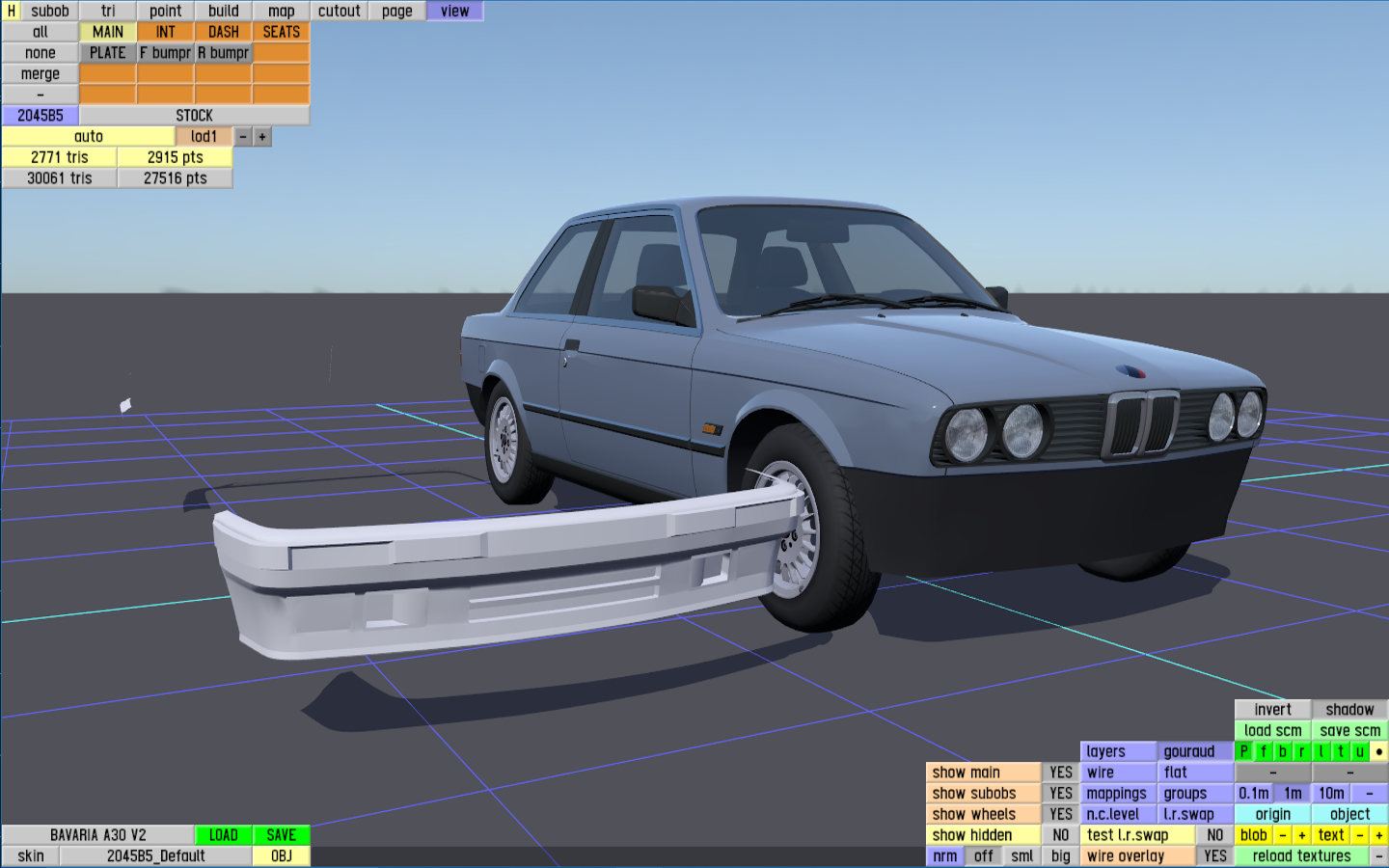Click the lod1 level button
Screen dimensions: 1389x868
204,137
